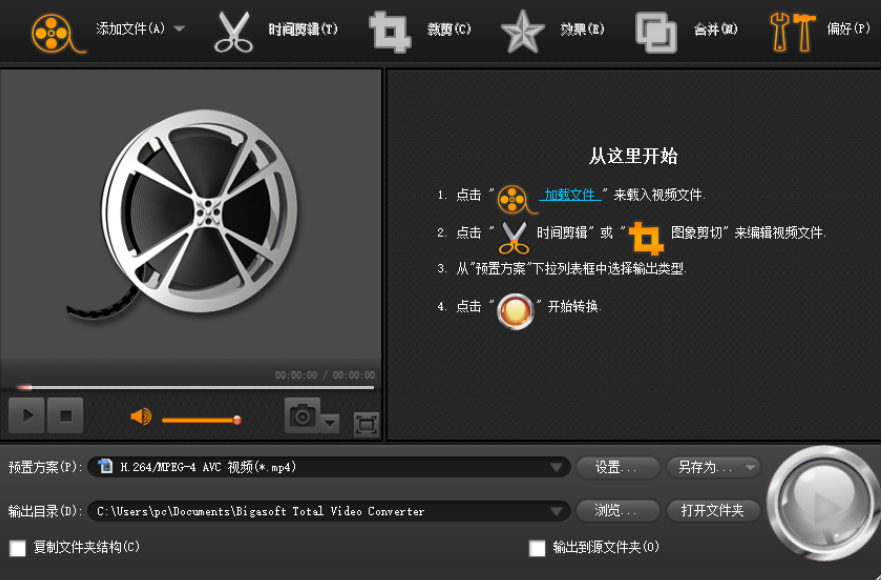Open the H.264/MPEG-4 preset dropdown
Image resolution: width=882 pixels, height=580 pixels.
(558, 468)
